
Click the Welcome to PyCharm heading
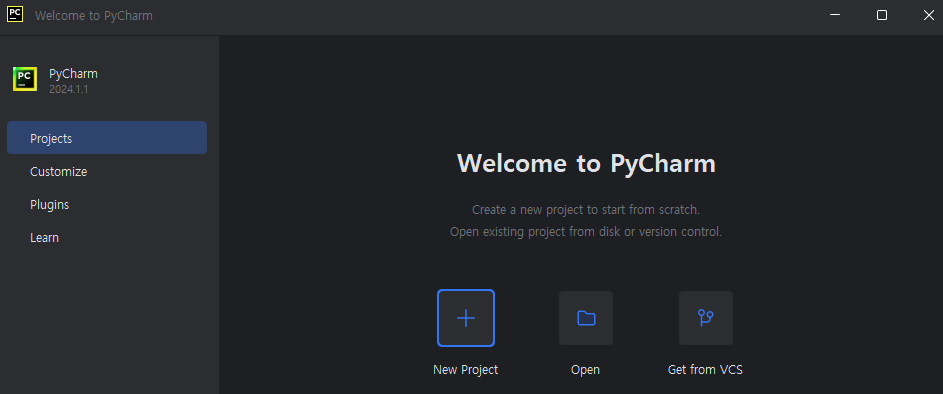[x=586, y=163]
